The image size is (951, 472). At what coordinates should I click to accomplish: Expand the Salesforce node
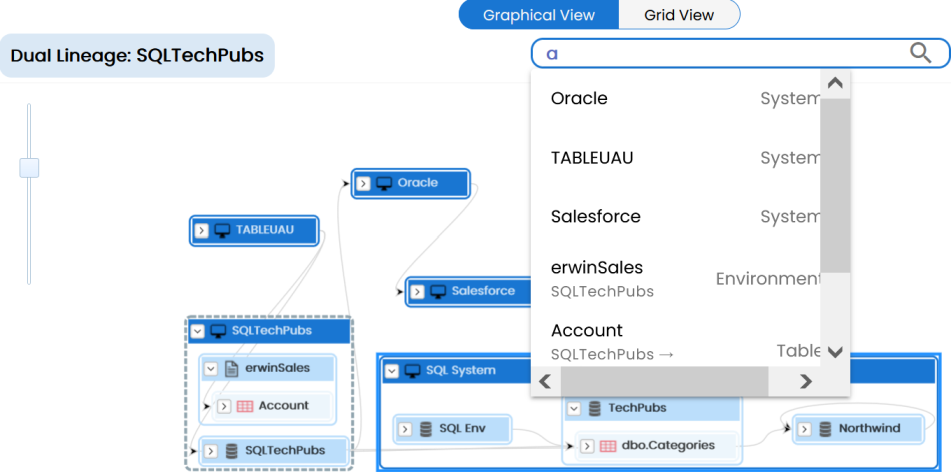(x=417, y=292)
